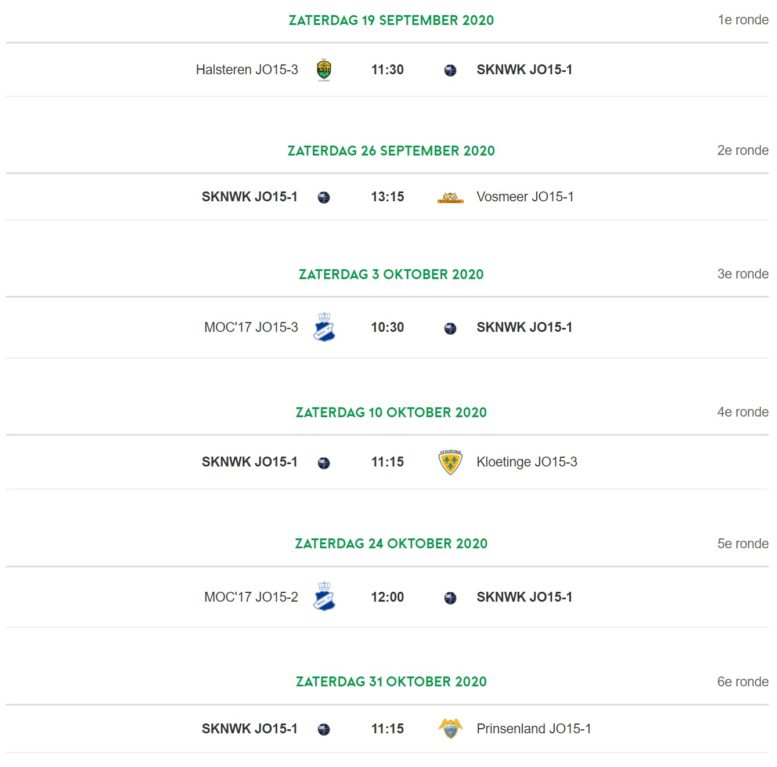Click the 10:30 kickoff time
This screenshot has width=777, height=767.
point(388,327)
